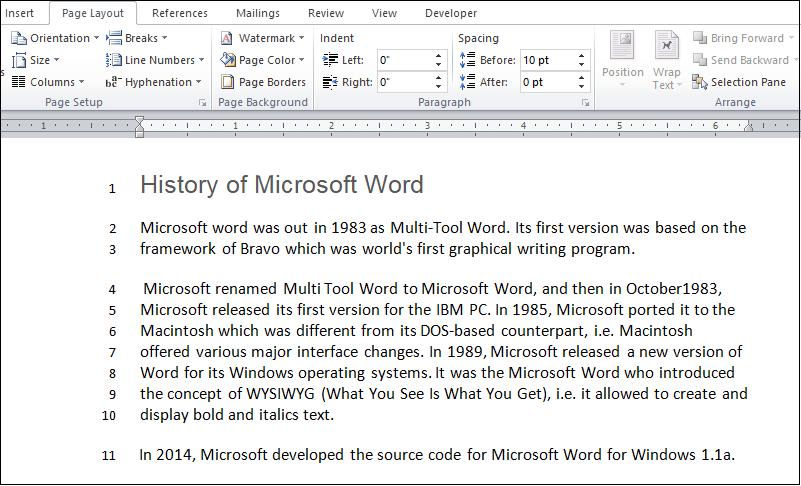Open the Columns layout menu

[48, 82]
